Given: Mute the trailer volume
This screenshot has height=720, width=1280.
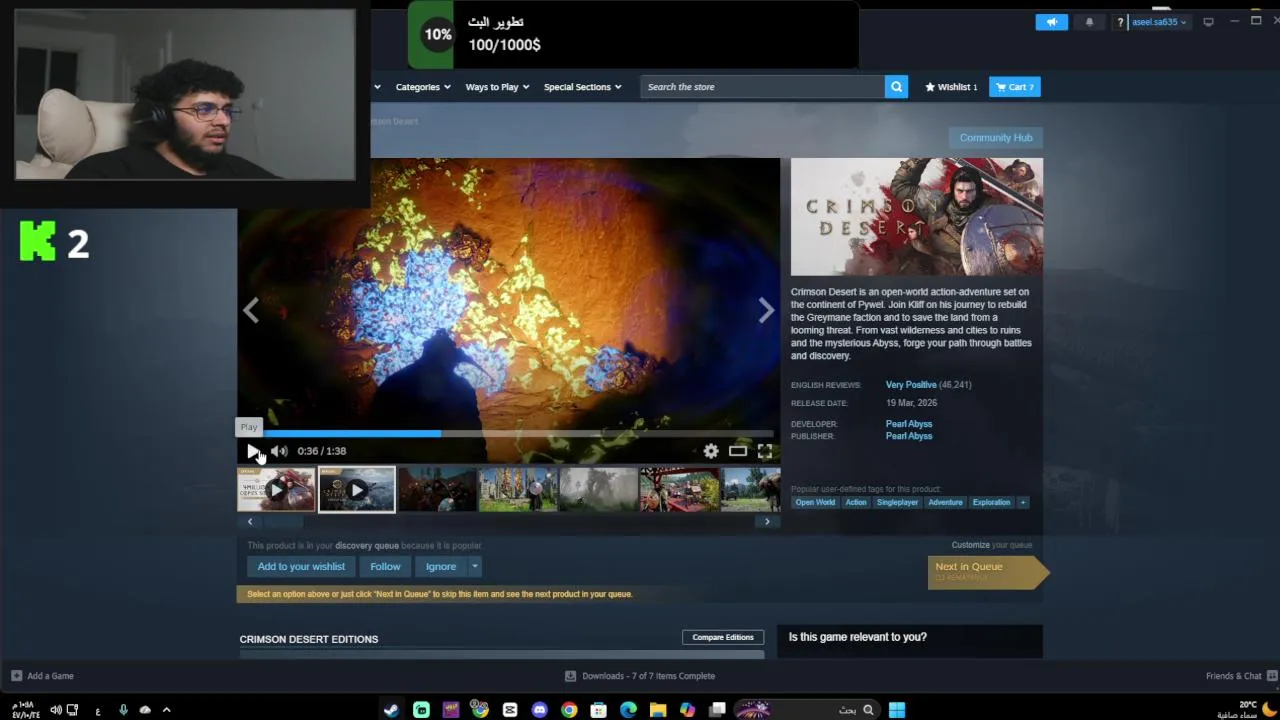Looking at the screenshot, I should (x=279, y=451).
